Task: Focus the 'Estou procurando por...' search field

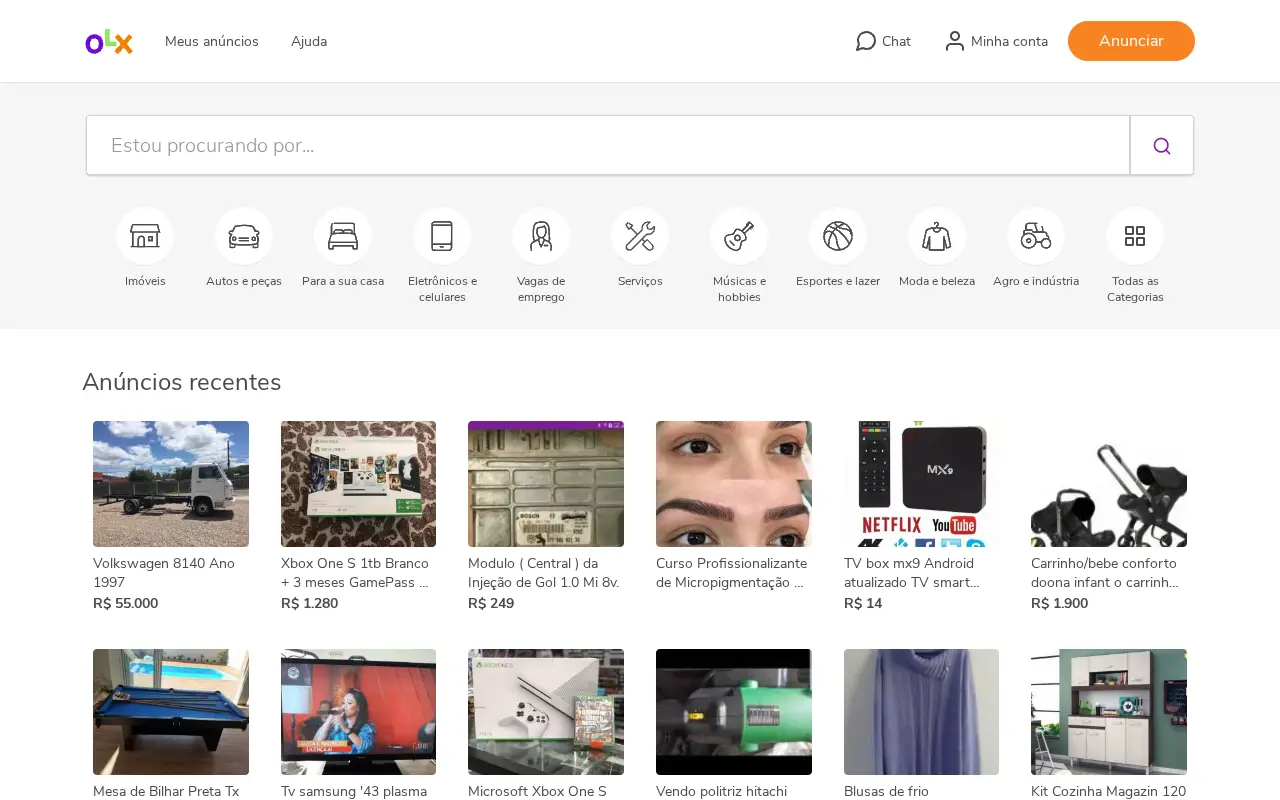Action: point(608,145)
